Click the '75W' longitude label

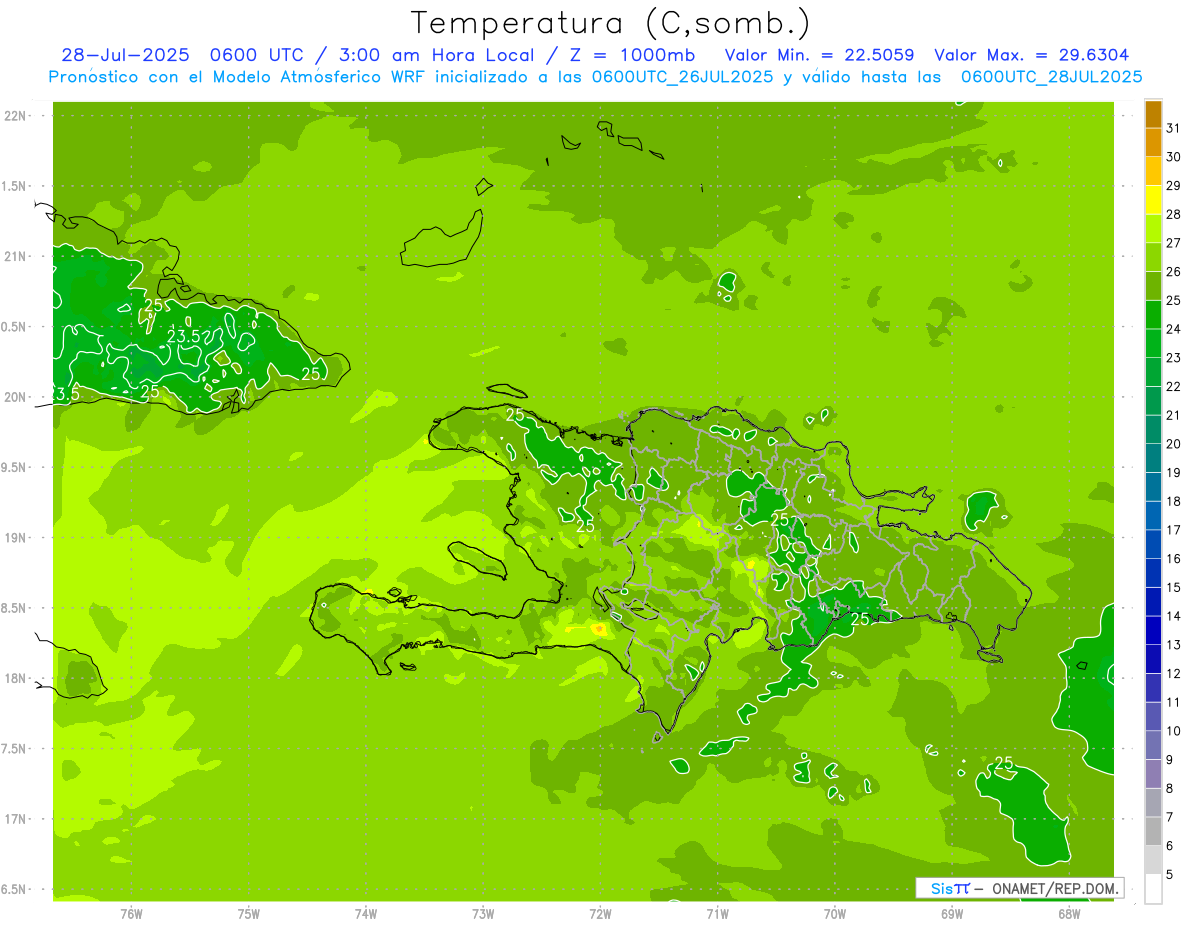(249, 913)
